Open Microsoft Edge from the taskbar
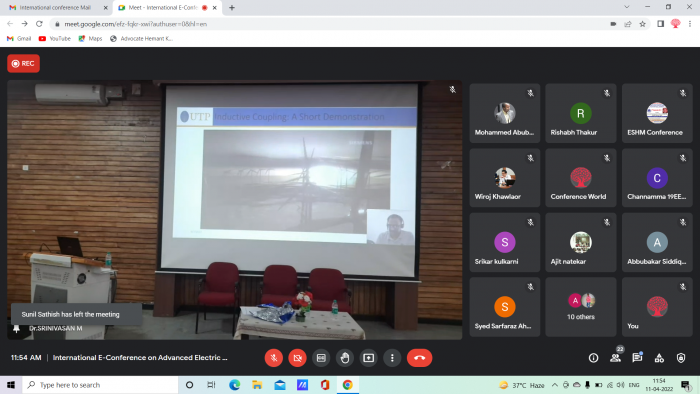 [234, 385]
